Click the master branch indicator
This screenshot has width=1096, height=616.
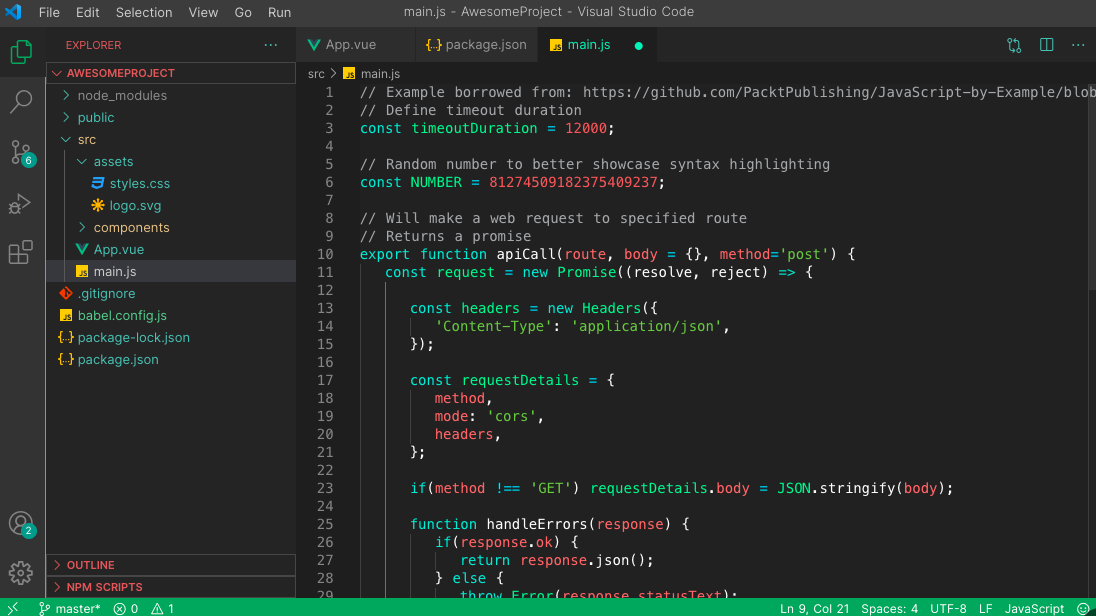(x=69, y=608)
